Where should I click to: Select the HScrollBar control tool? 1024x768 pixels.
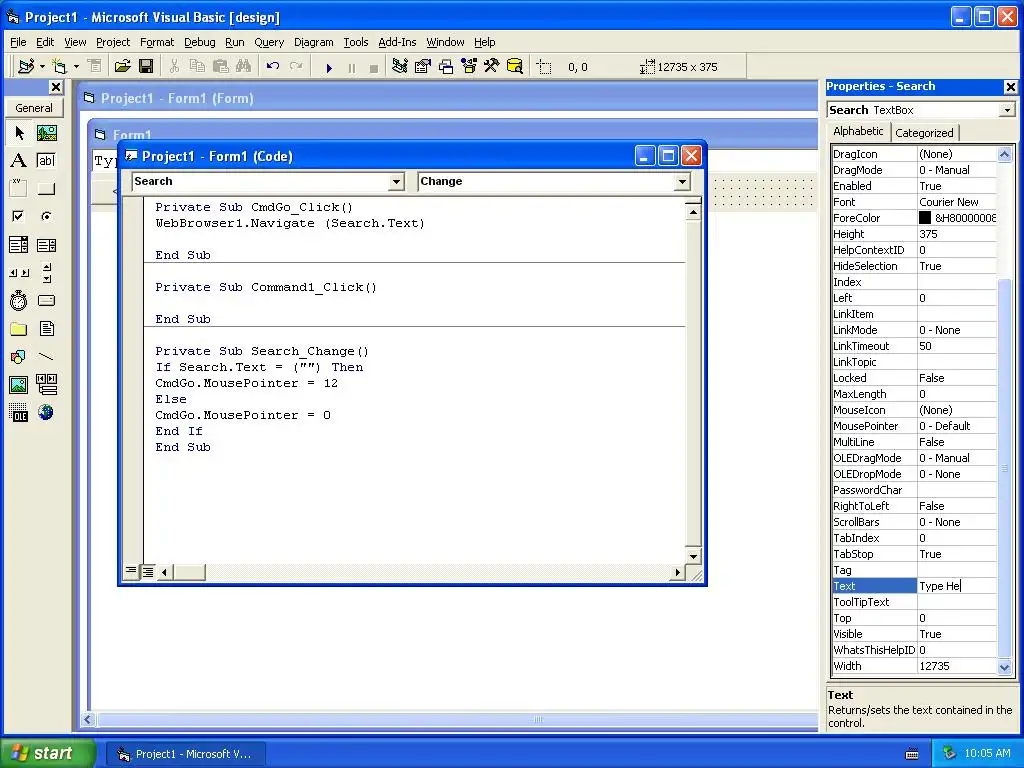tap(19, 272)
